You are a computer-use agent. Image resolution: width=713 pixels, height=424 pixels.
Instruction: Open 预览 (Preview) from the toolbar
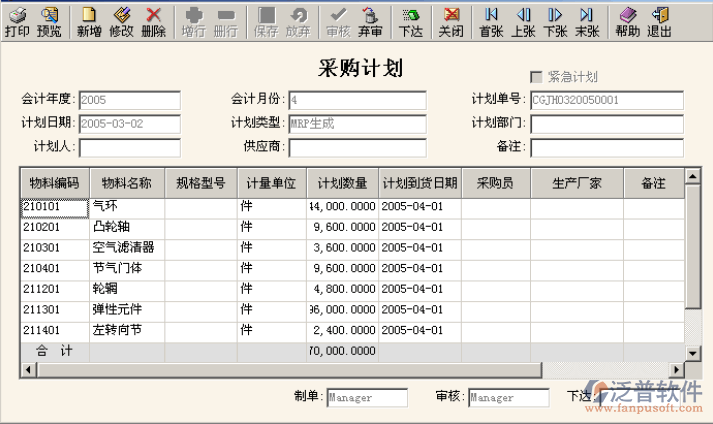(49, 21)
